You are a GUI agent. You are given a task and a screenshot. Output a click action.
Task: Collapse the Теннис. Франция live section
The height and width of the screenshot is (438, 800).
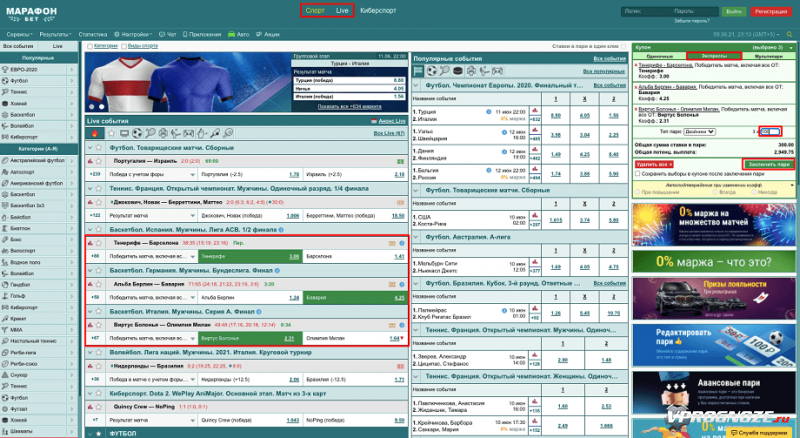pos(92,187)
